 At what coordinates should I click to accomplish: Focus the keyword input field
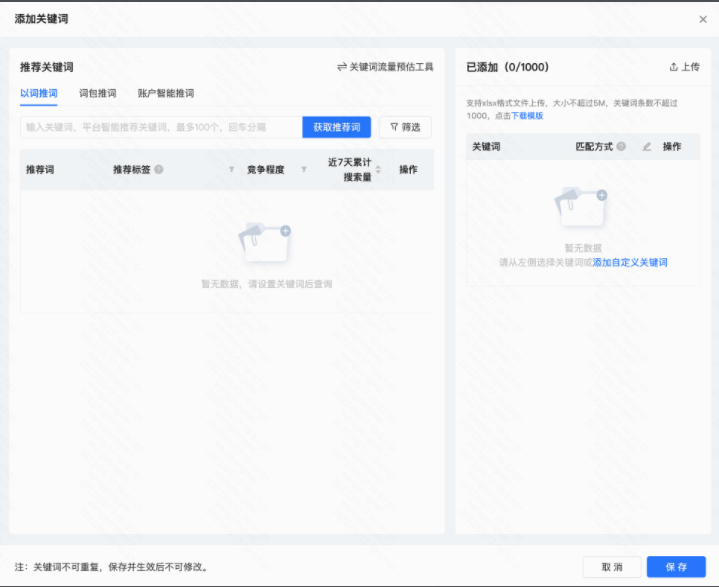coord(161,127)
